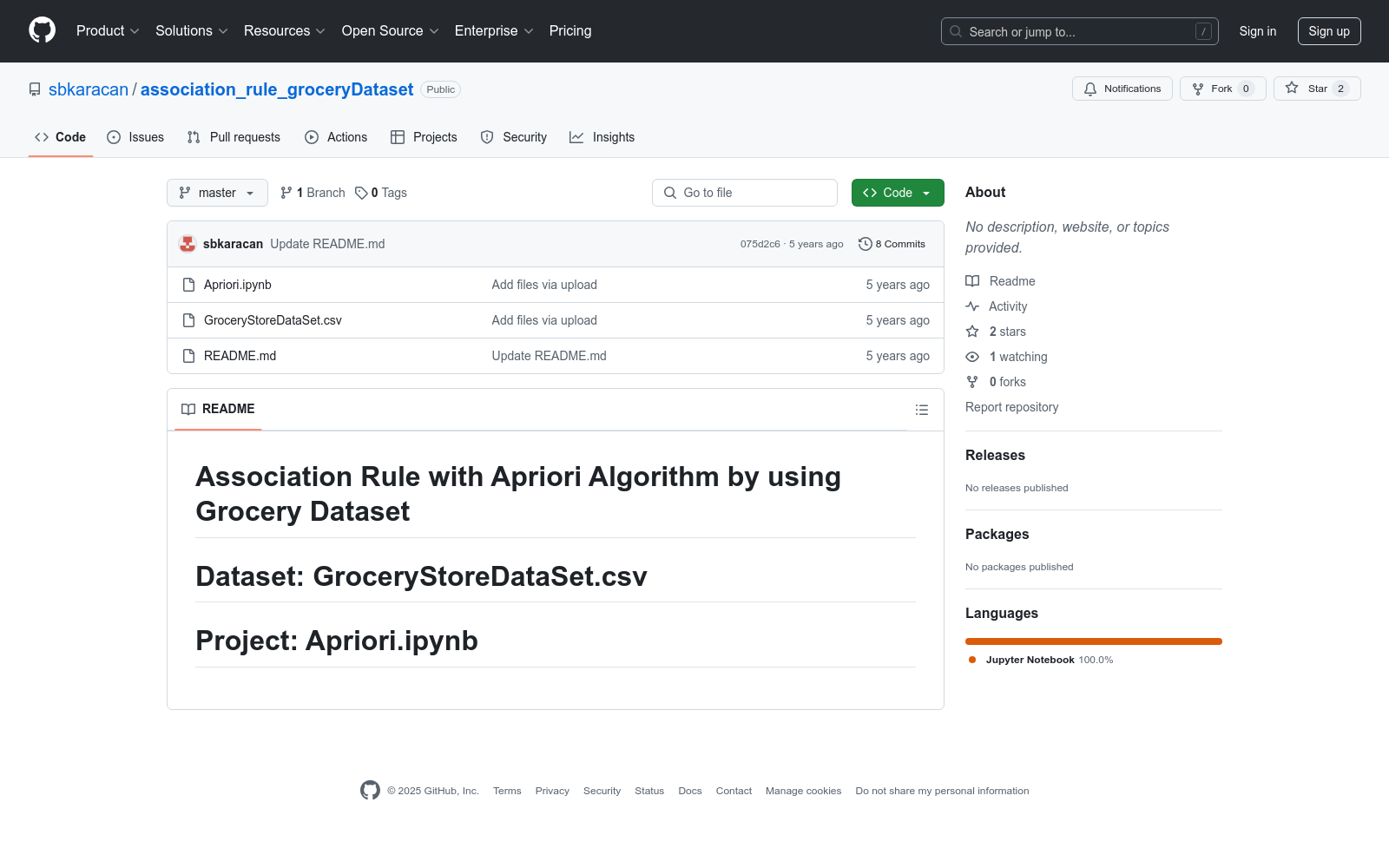Open the Releases heading link
The image size is (1389, 868).
(x=995, y=455)
